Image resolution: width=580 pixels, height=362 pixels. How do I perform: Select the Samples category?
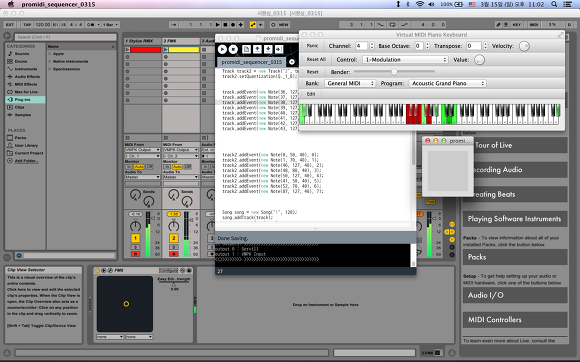[x=26, y=115]
